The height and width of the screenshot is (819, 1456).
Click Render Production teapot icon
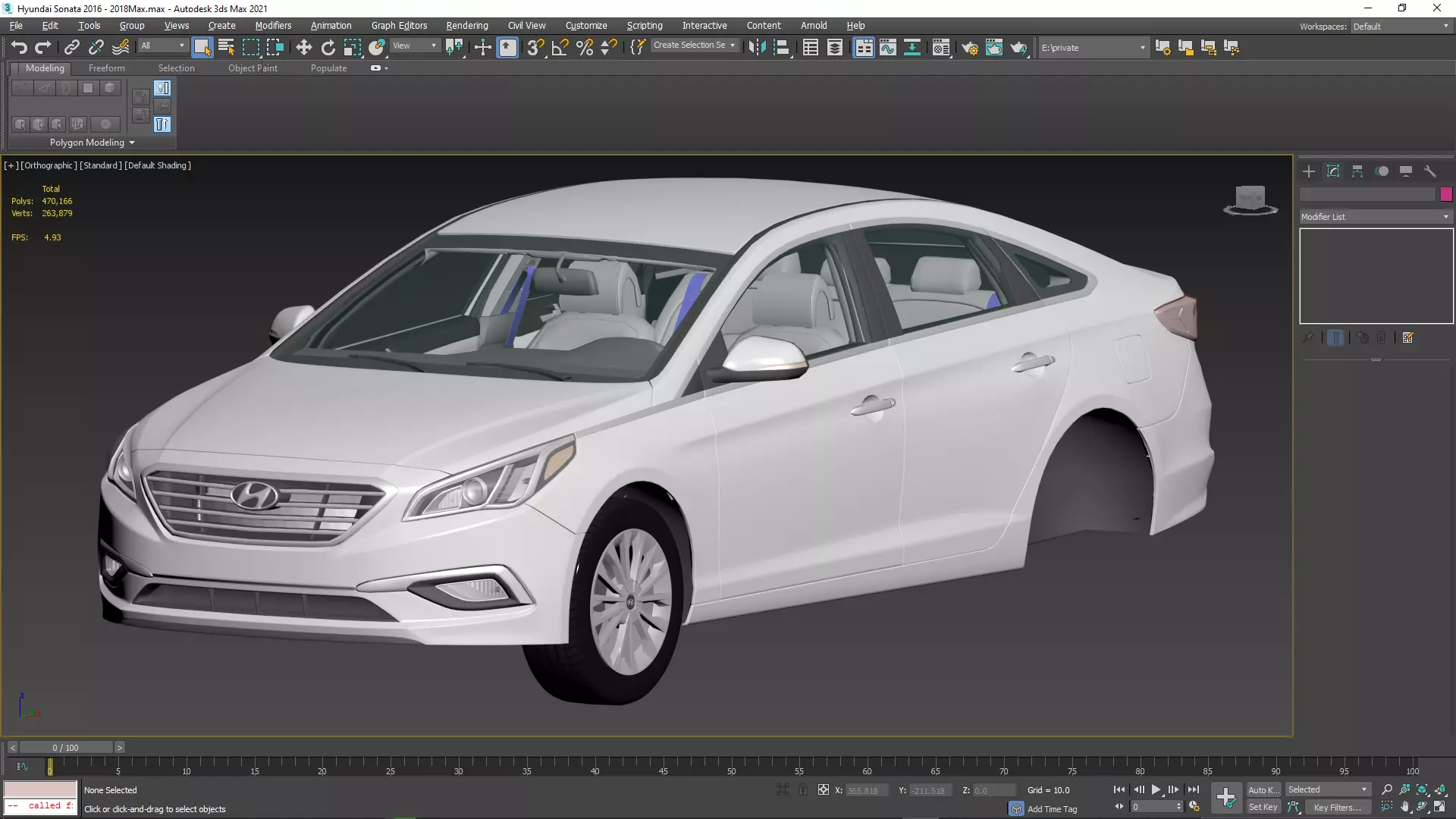tap(1018, 47)
